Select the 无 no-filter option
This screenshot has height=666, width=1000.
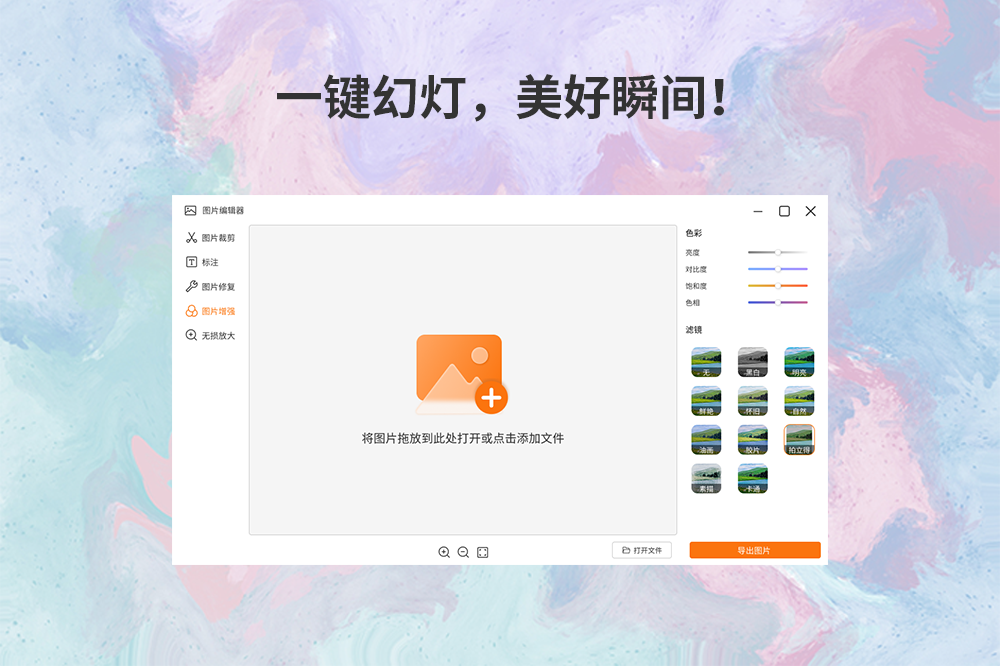[706, 362]
